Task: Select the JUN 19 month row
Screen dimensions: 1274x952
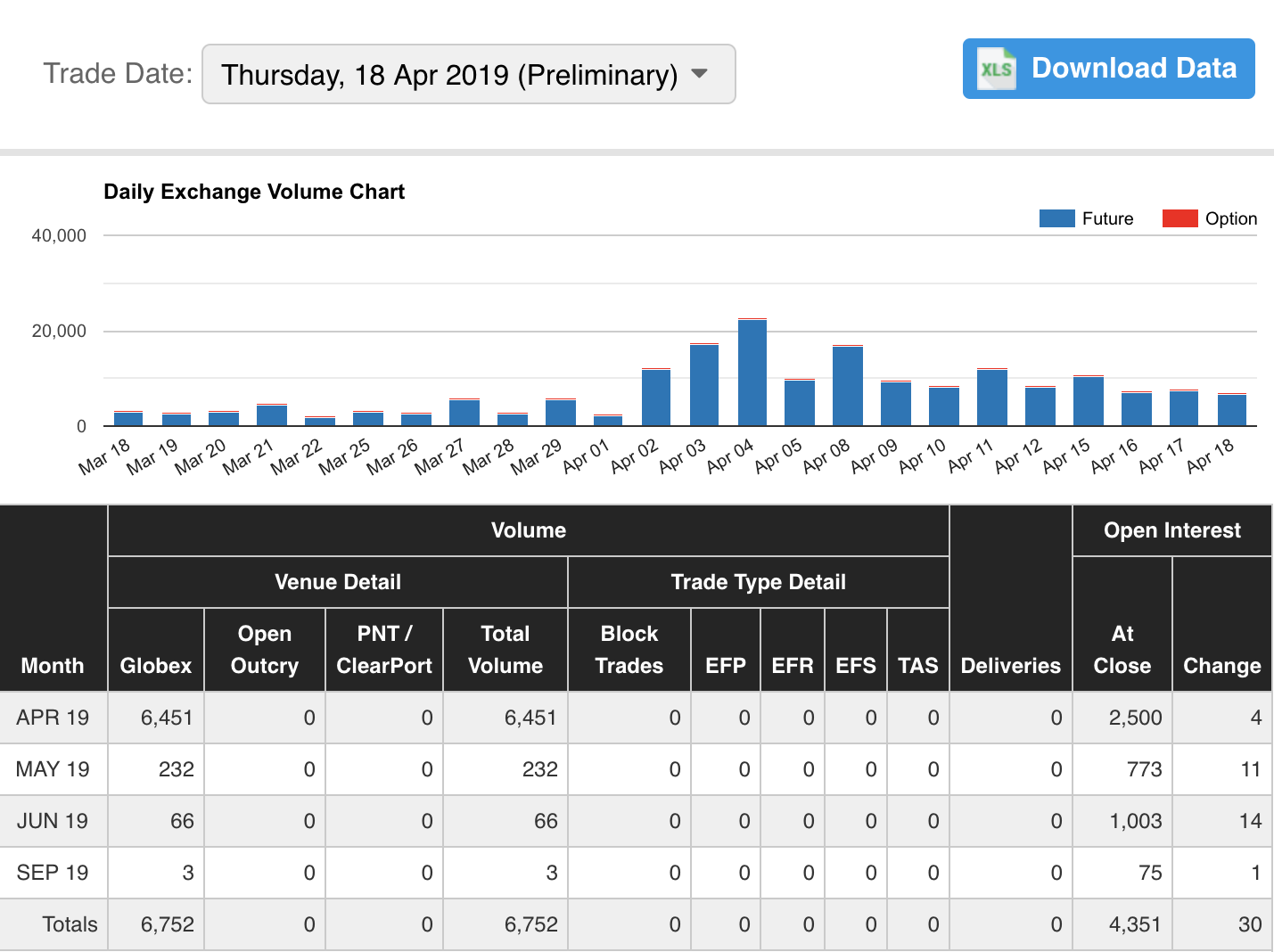Action: [53, 821]
